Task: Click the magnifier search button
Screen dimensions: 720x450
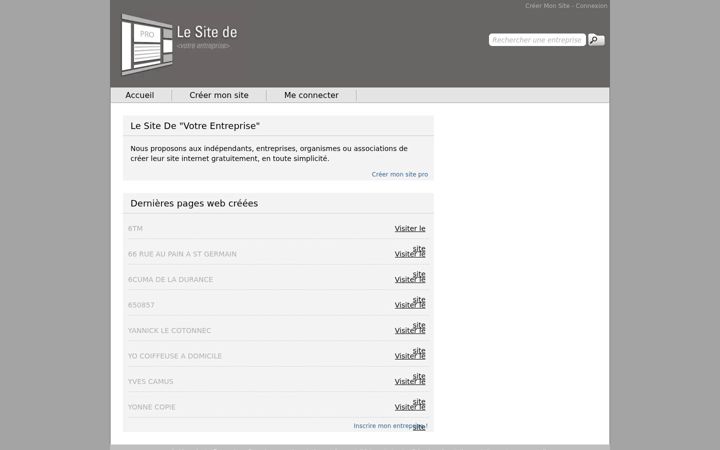Action: click(596, 40)
